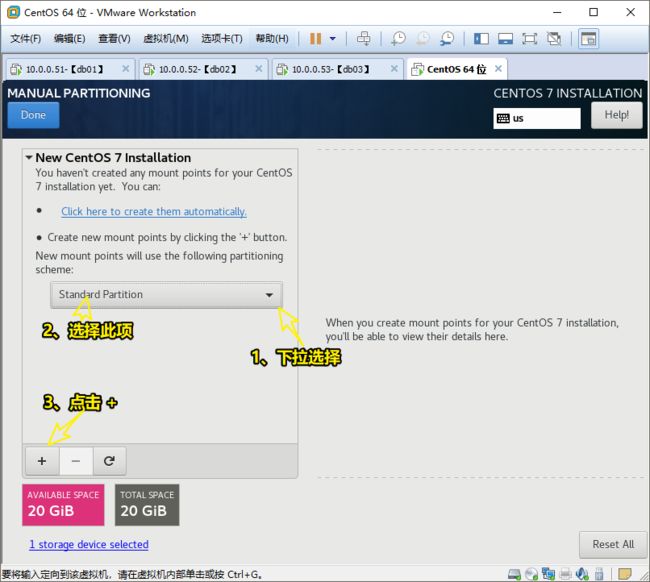Click the sound card status bar icon

pyautogui.click(x=582, y=574)
